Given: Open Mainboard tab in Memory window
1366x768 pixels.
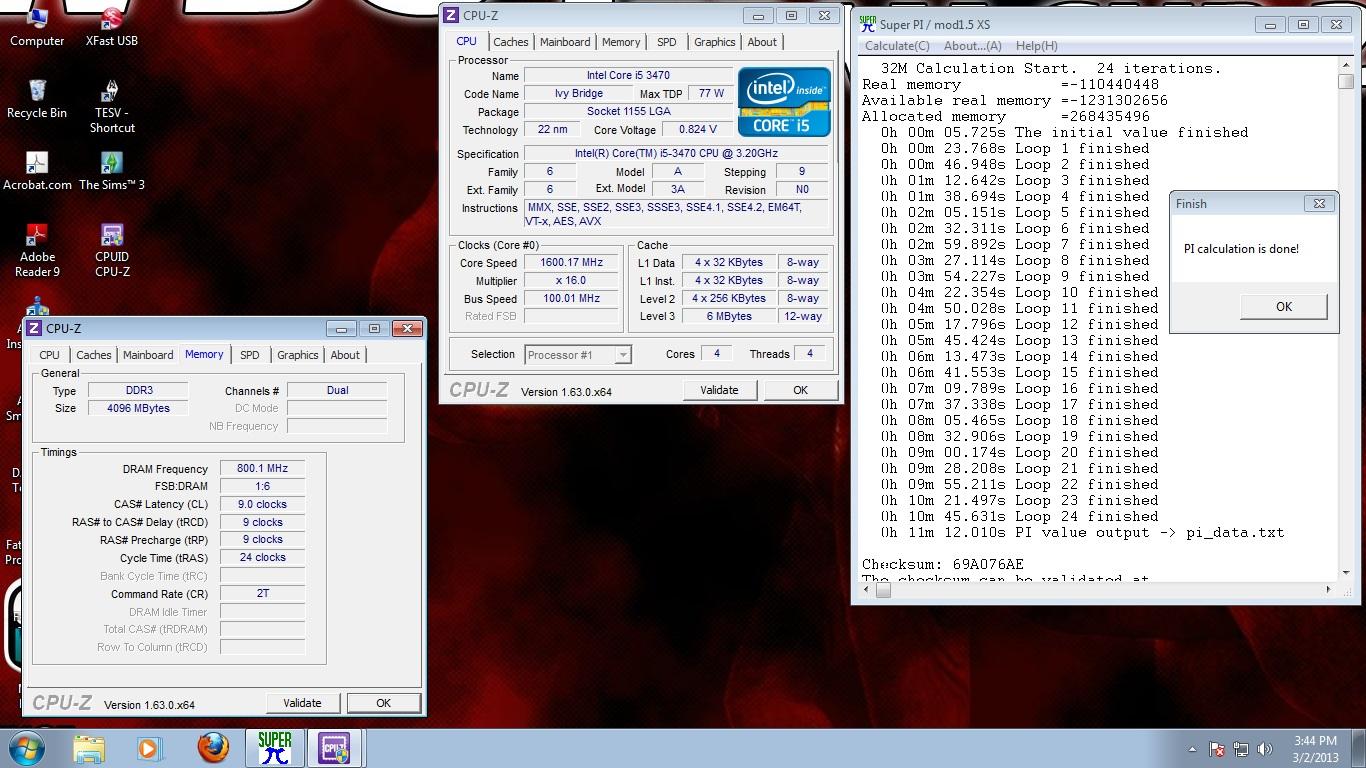Looking at the screenshot, I should click(x=148, y=355).
